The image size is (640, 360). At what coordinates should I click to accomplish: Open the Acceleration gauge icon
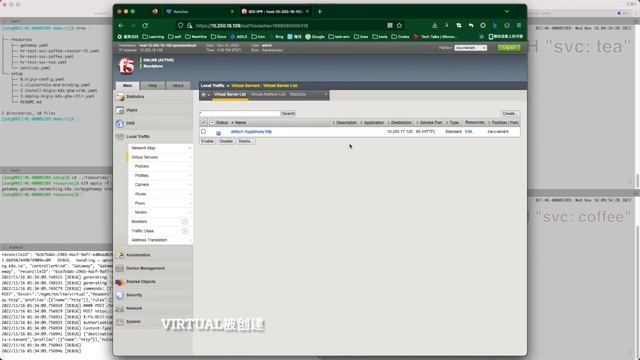(x=120, y=255)
